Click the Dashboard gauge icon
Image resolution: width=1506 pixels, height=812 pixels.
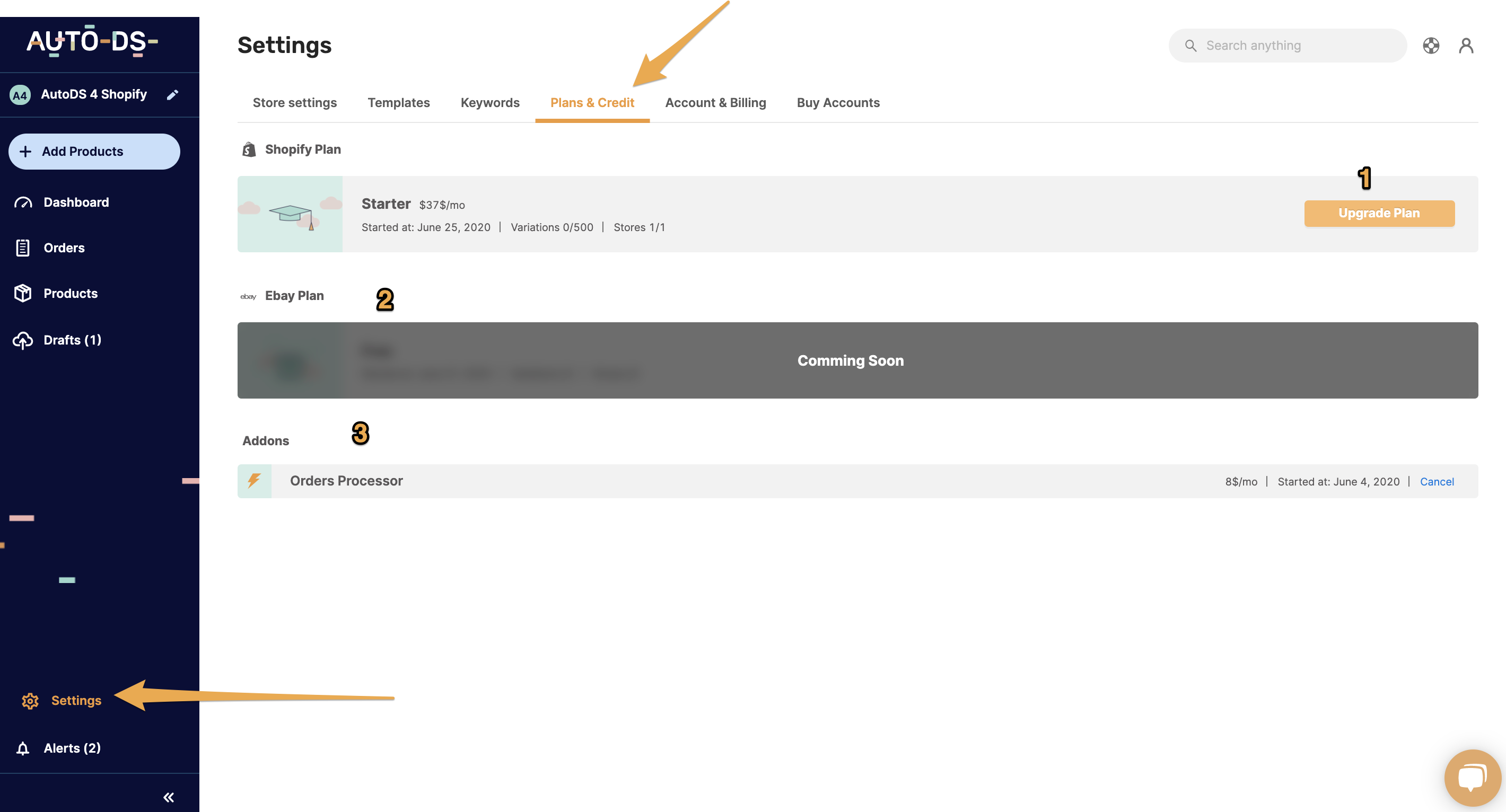(x=23, y=202)
